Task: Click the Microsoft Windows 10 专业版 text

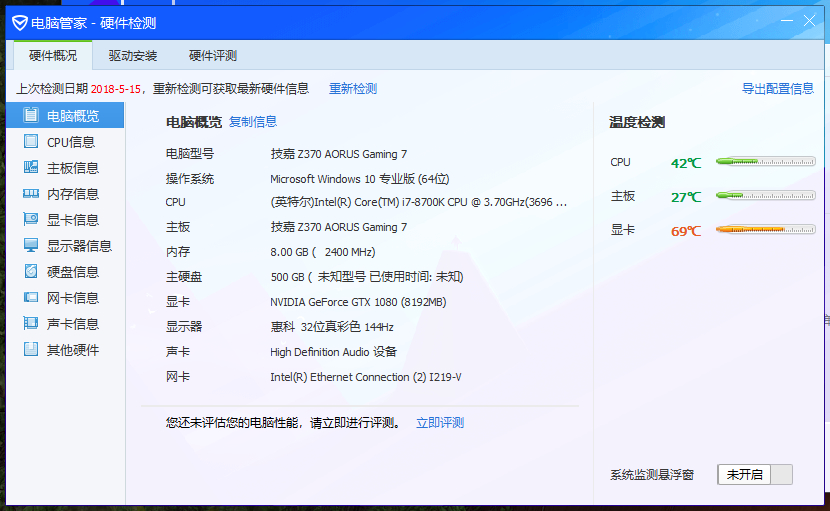Action: pos(359,179)
